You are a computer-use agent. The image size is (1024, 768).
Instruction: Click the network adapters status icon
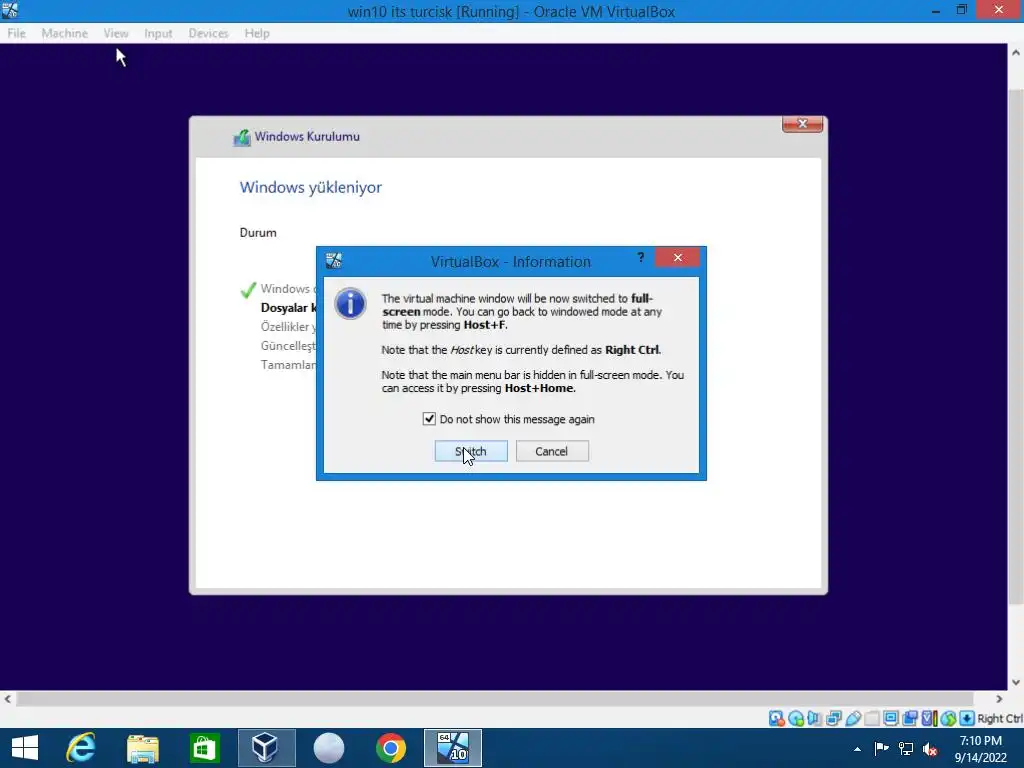point(834,718)
